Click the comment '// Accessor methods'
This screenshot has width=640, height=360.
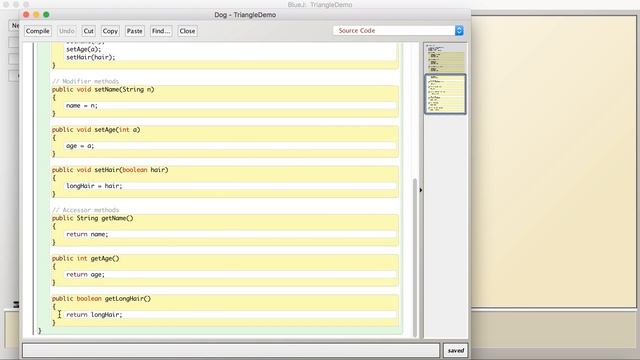tap(85, 210)
